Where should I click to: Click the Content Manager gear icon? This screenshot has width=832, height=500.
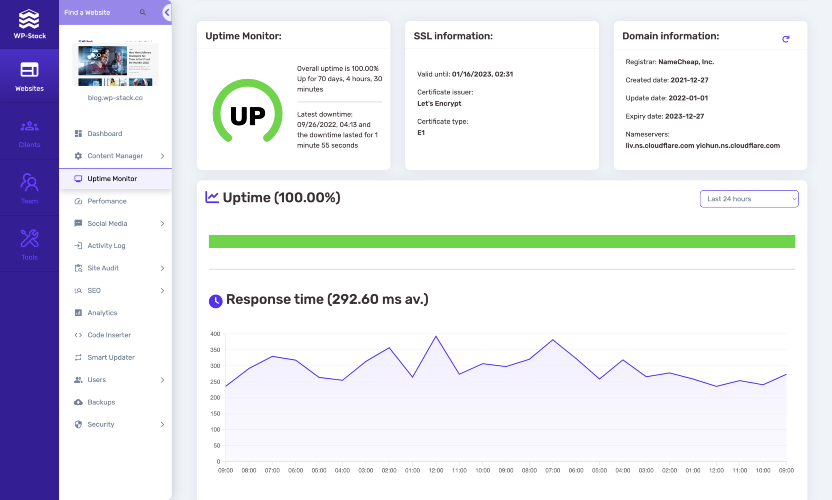point(79,156)
